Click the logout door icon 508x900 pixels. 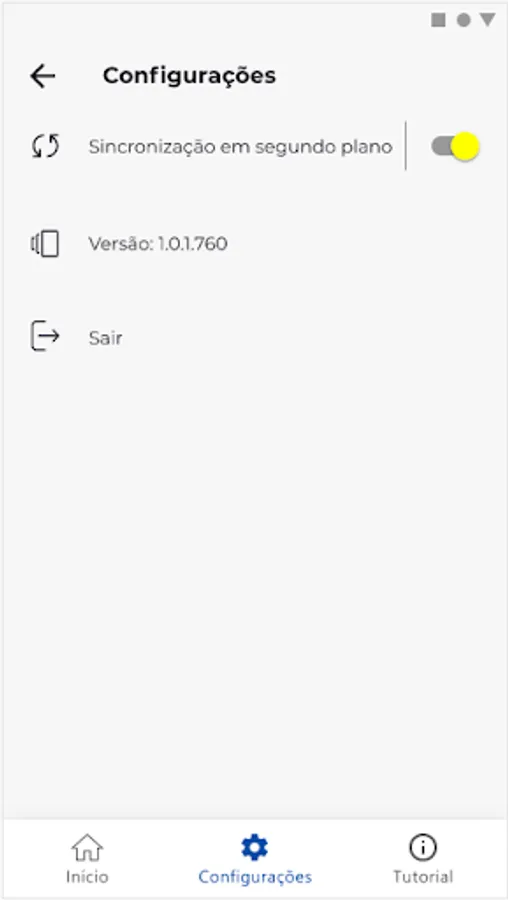pyautogui.click(x=45, y=336)
